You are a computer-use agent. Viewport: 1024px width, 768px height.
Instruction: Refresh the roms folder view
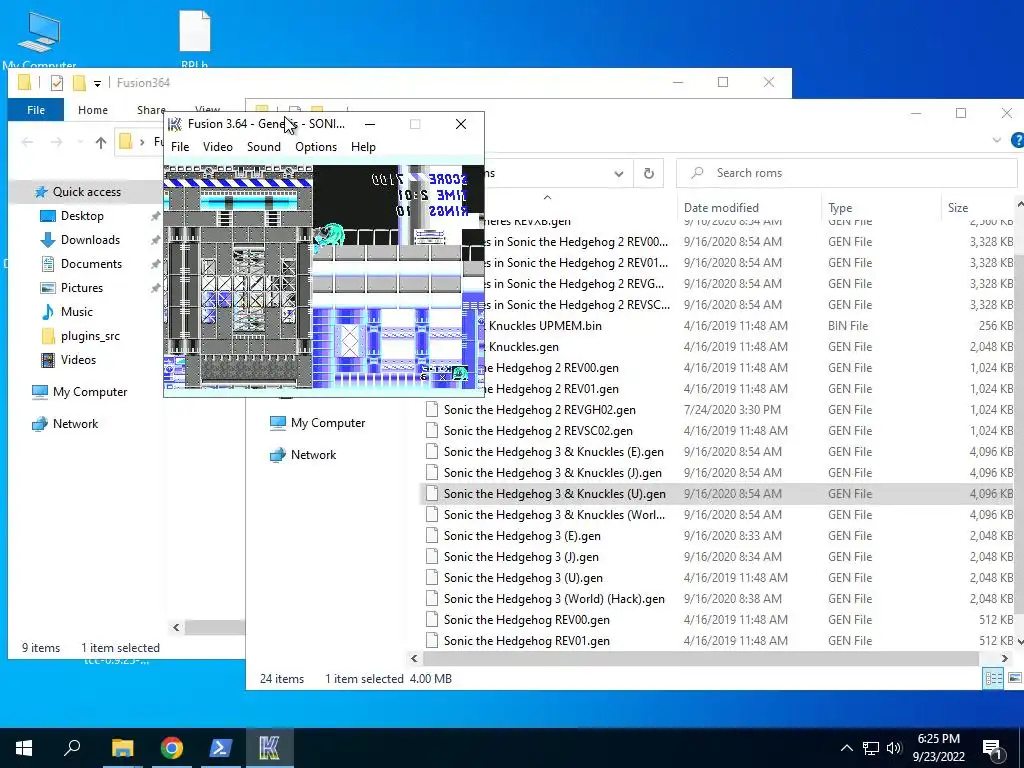pos(648,173)
